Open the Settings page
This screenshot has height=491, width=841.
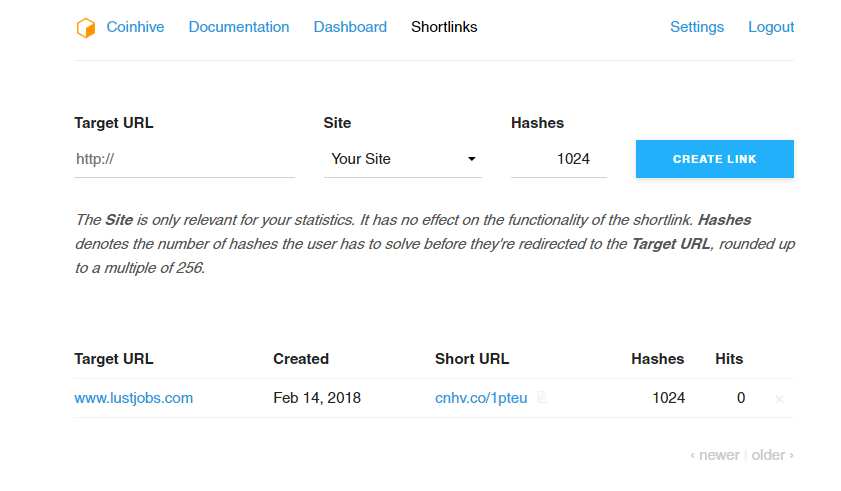(x=697, y=27)
